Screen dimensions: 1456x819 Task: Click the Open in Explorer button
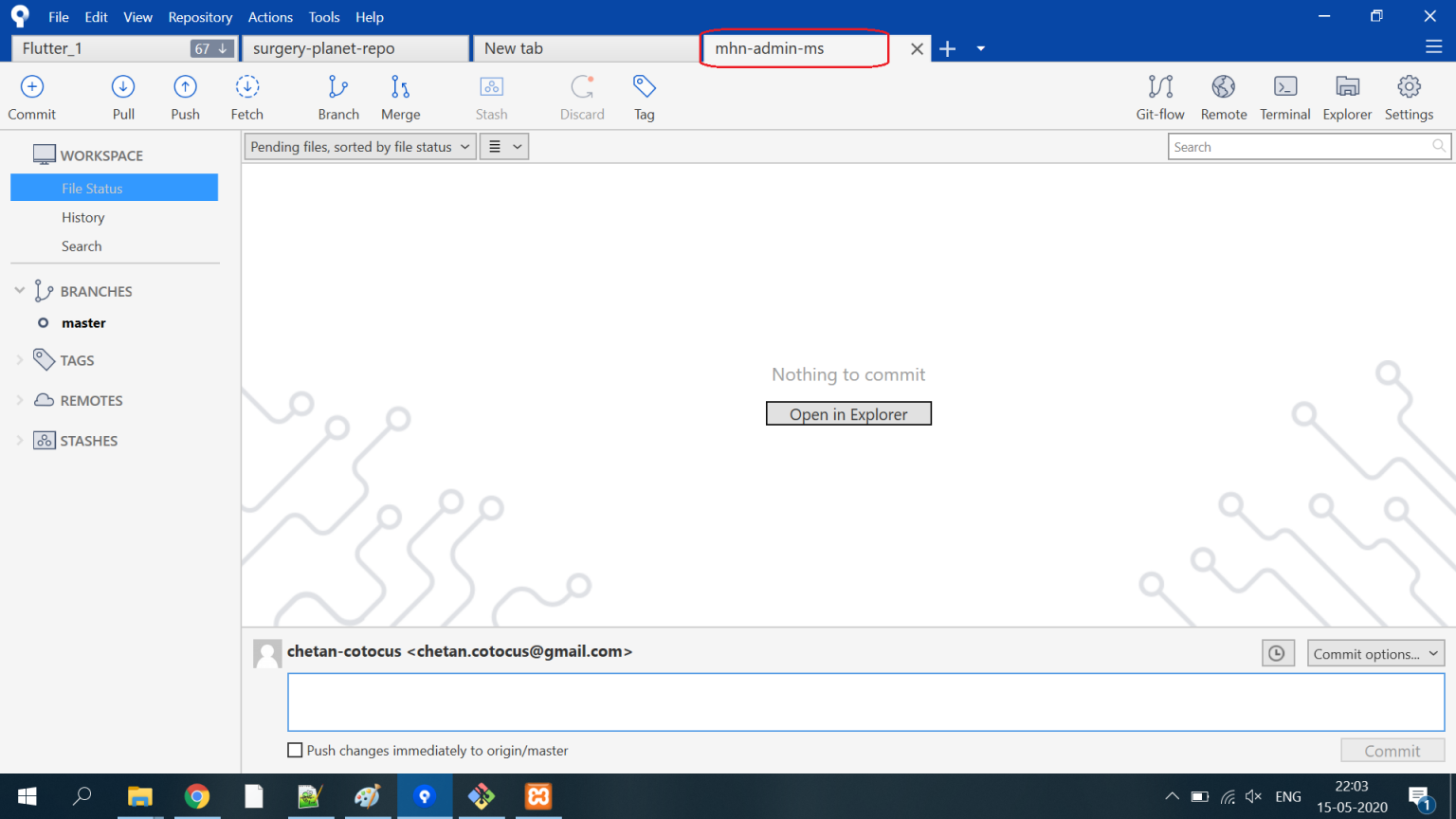pyautogui.click(x=848, y=413)
